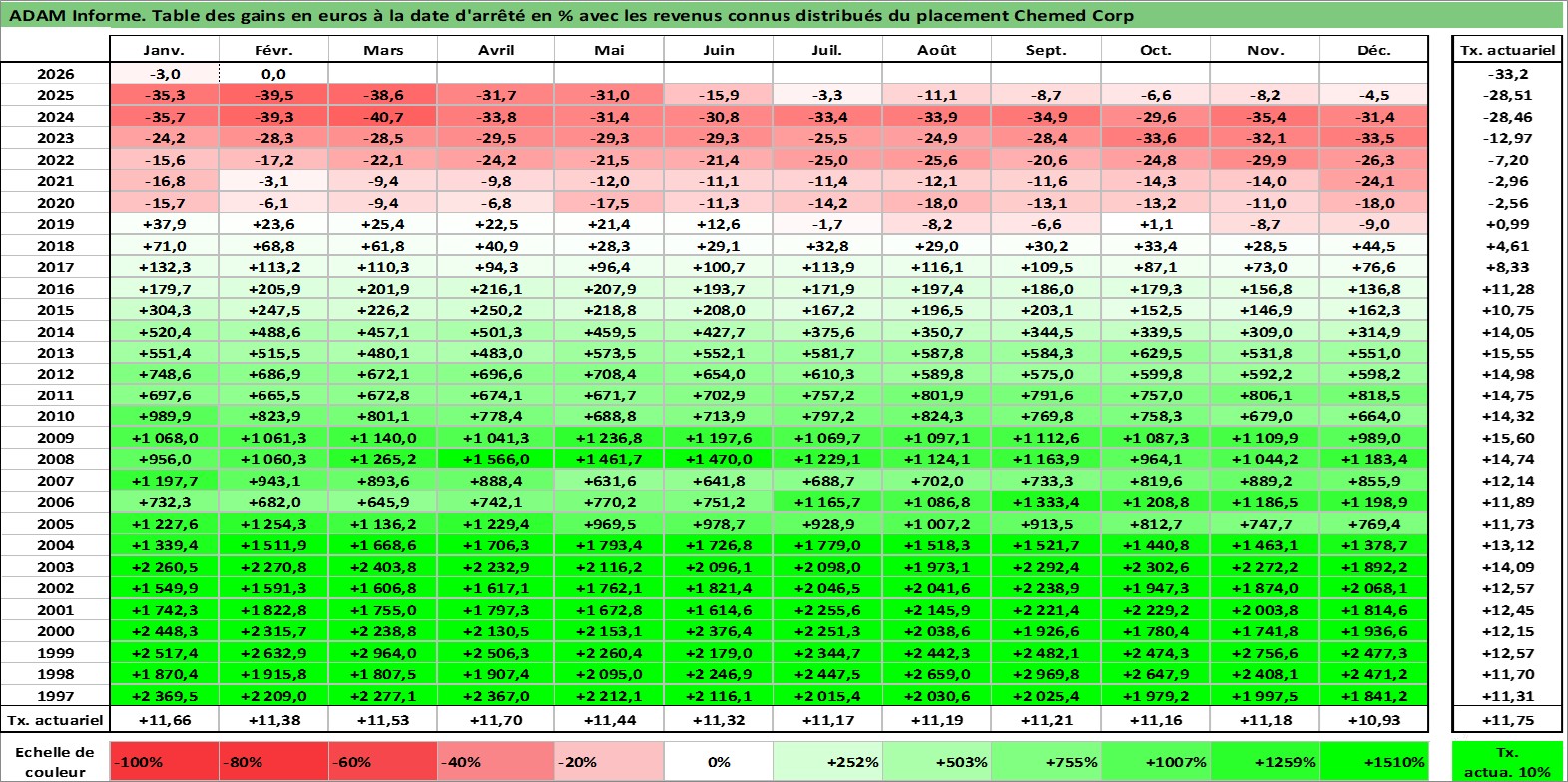Viewport: 1568px width, 782px height.
Task: Click the December actuarial total '+10,93'
Action: point(1374,719)
